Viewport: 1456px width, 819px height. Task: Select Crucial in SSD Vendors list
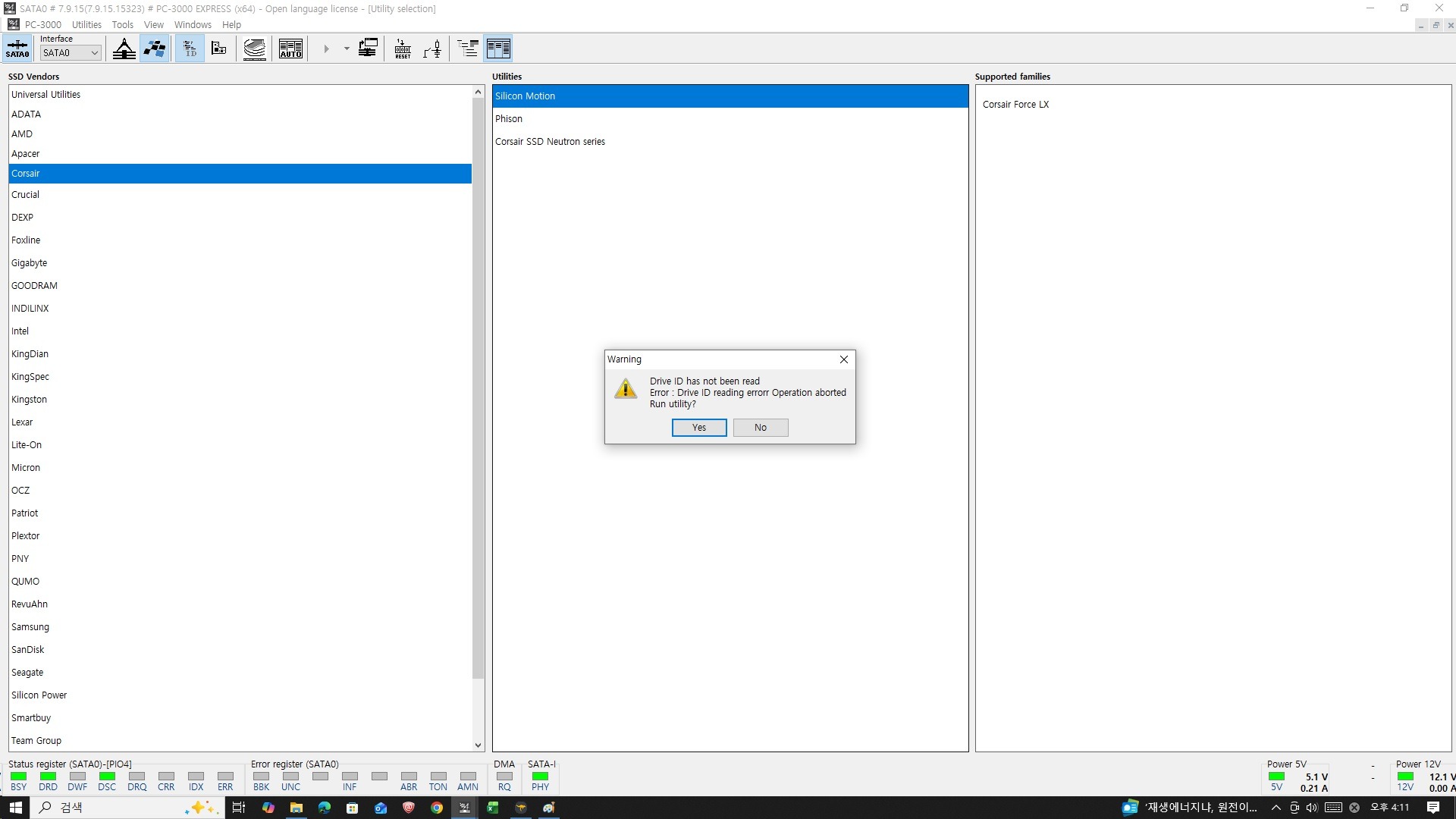pyautogui.click(x=240, y=195)
